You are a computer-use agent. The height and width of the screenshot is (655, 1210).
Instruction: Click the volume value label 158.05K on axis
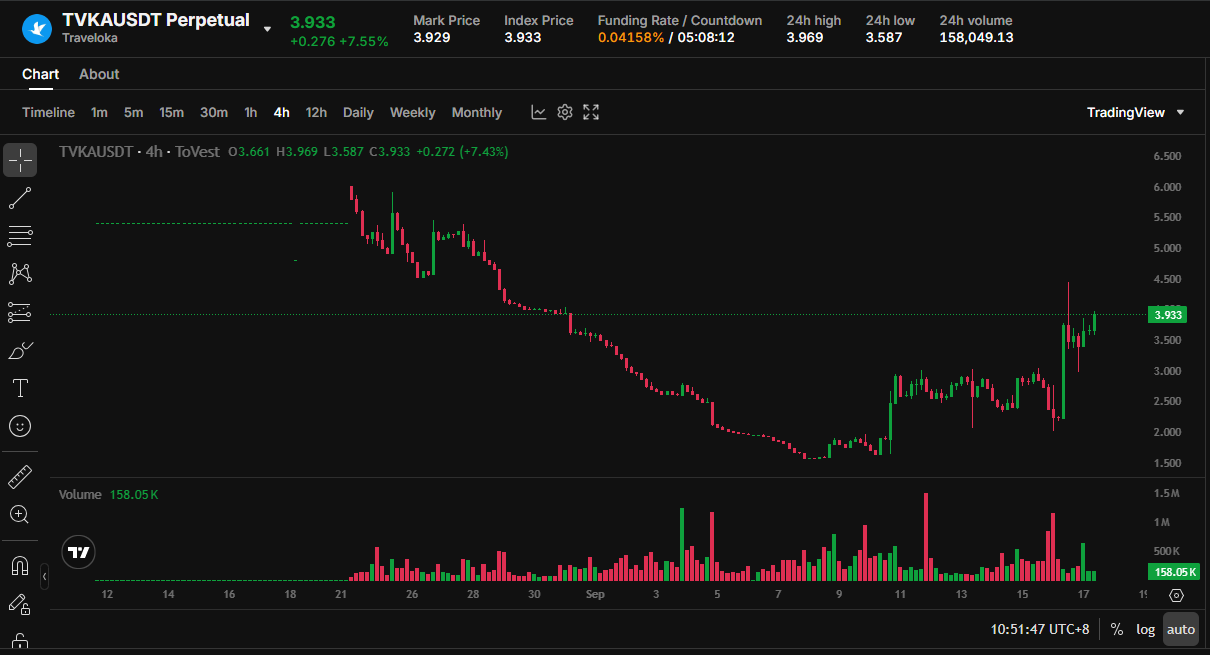[1173, 572]
